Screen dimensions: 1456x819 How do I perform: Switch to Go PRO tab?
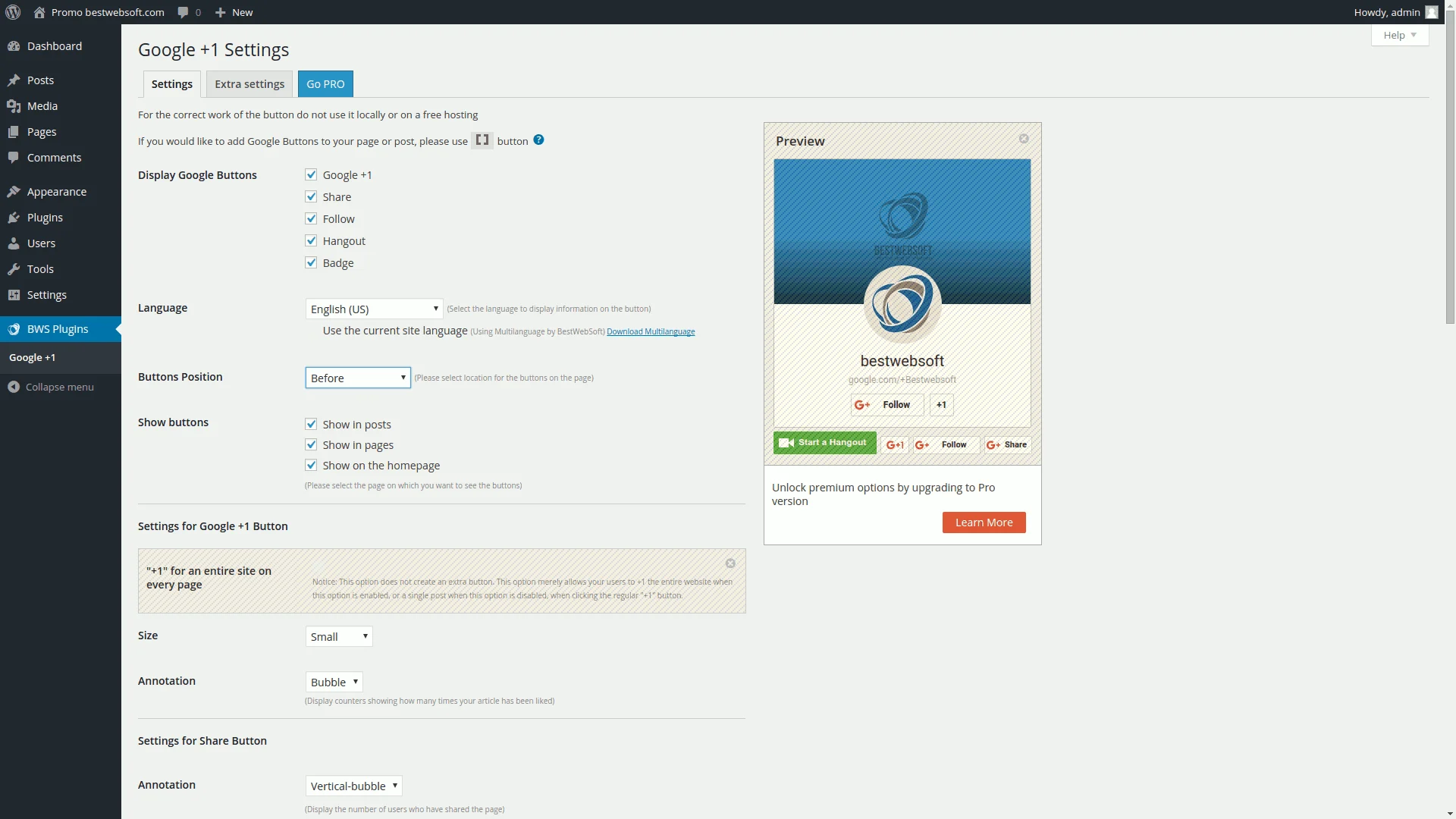pyautogui.click(x=325, y=84)
